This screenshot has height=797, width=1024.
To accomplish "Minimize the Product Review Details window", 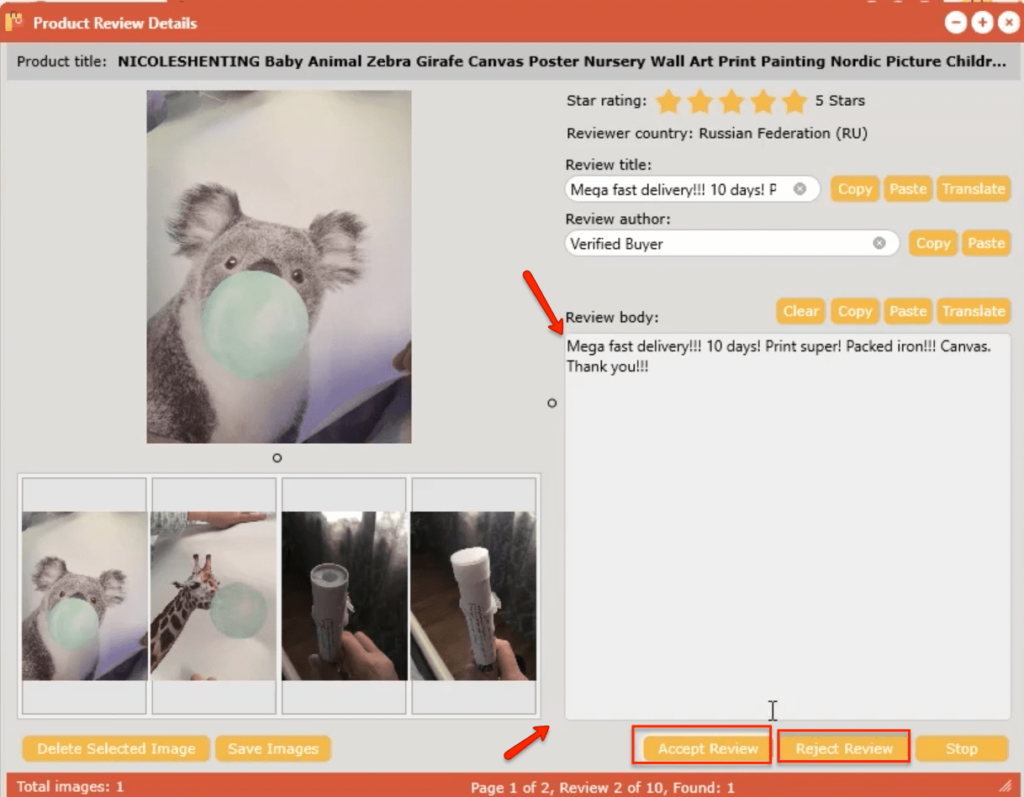I will [x=955, y=23].
